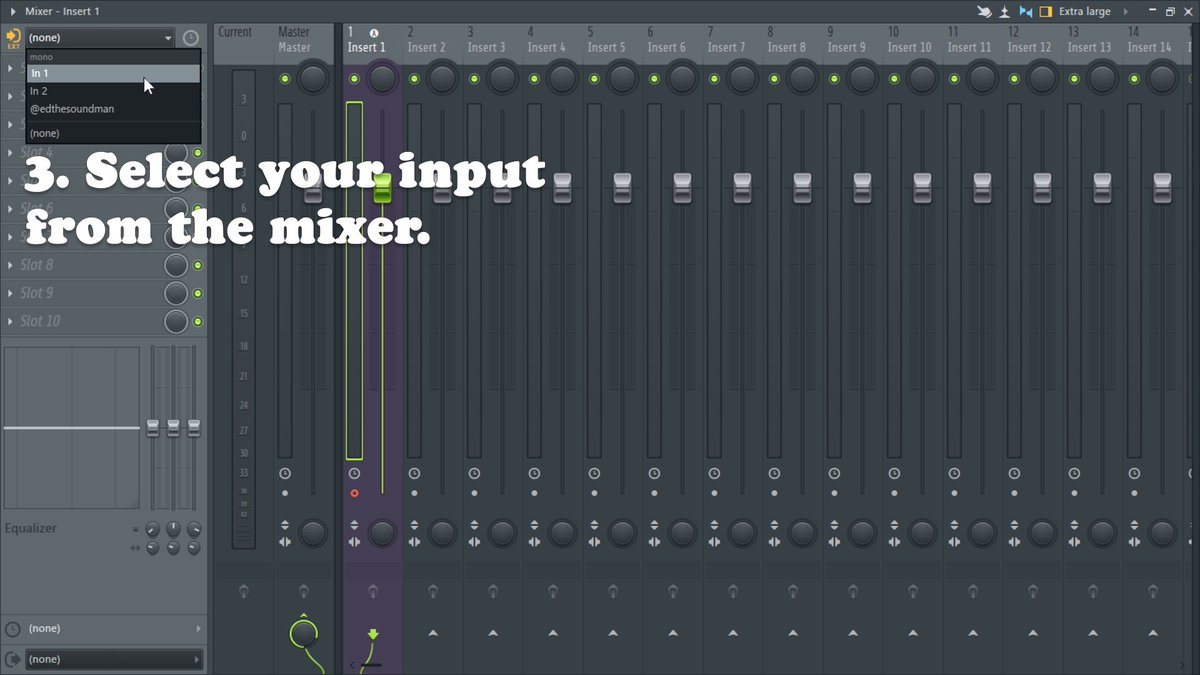This screenshot has width=1200, height=675.
Task: Click the Master pan knob
Action: tap(313, 78)
